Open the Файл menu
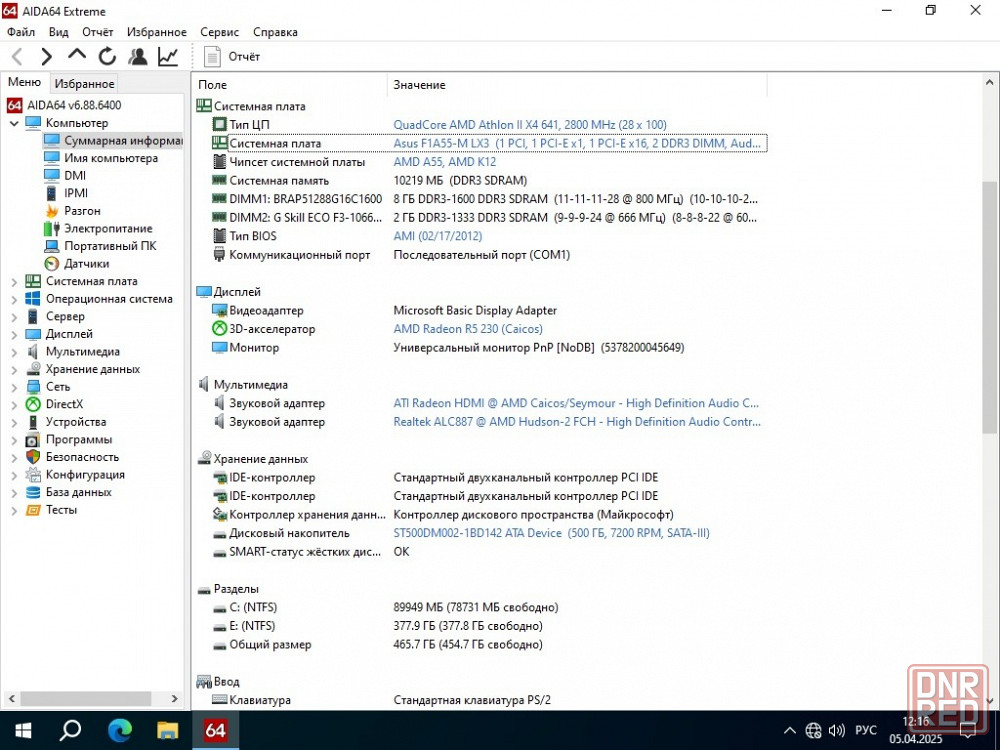 click(x=21, y=32)
